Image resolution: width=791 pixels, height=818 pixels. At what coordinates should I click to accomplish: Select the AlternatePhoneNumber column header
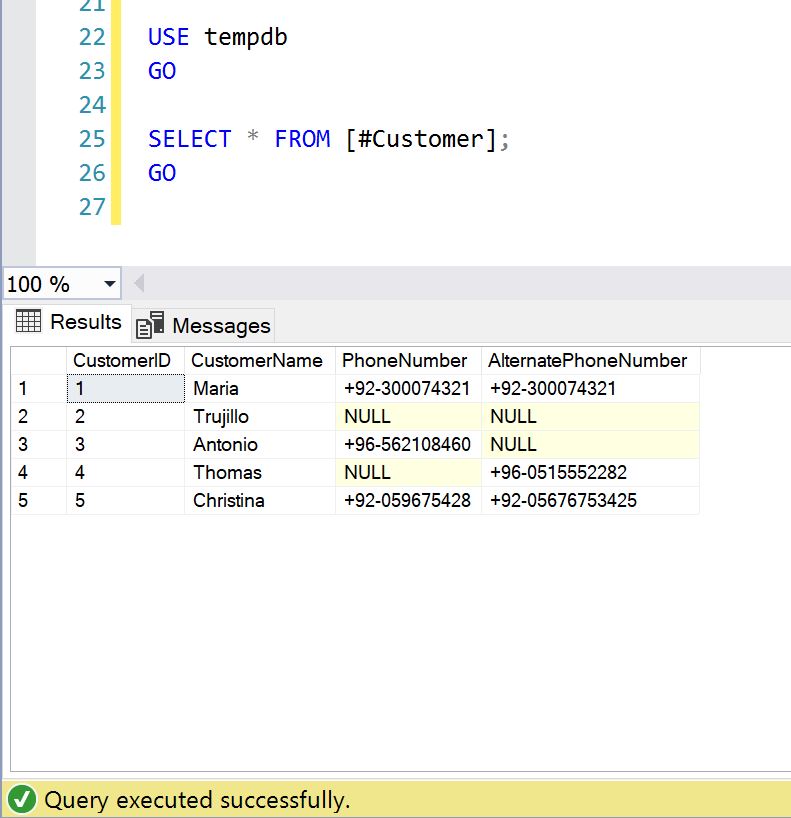(587, 360)
